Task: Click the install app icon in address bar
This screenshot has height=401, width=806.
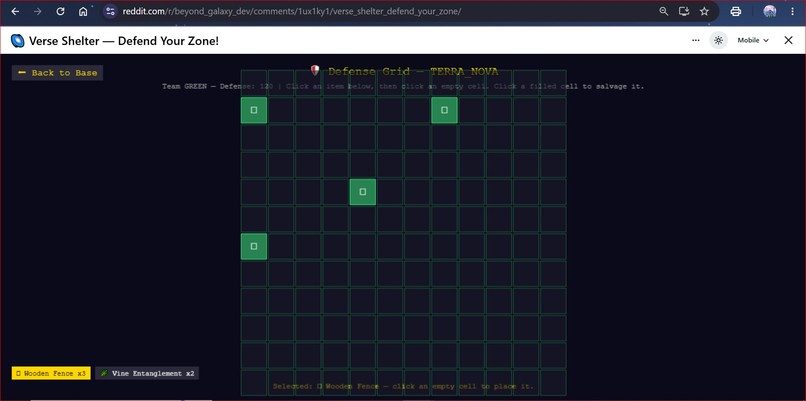Action: pos(684,11)
